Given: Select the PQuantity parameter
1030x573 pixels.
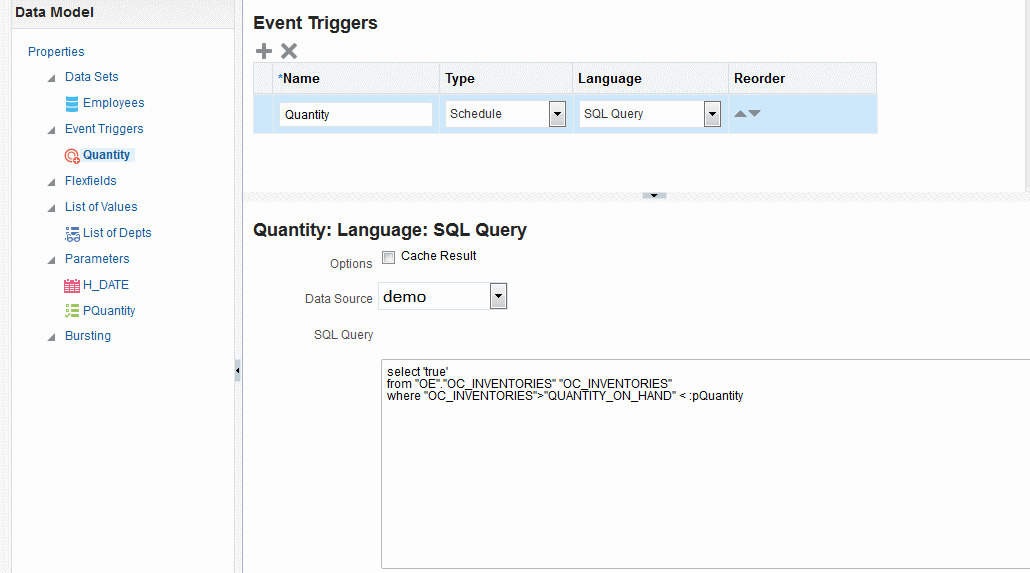Looking at the screenshot, I should coord(109,311).
